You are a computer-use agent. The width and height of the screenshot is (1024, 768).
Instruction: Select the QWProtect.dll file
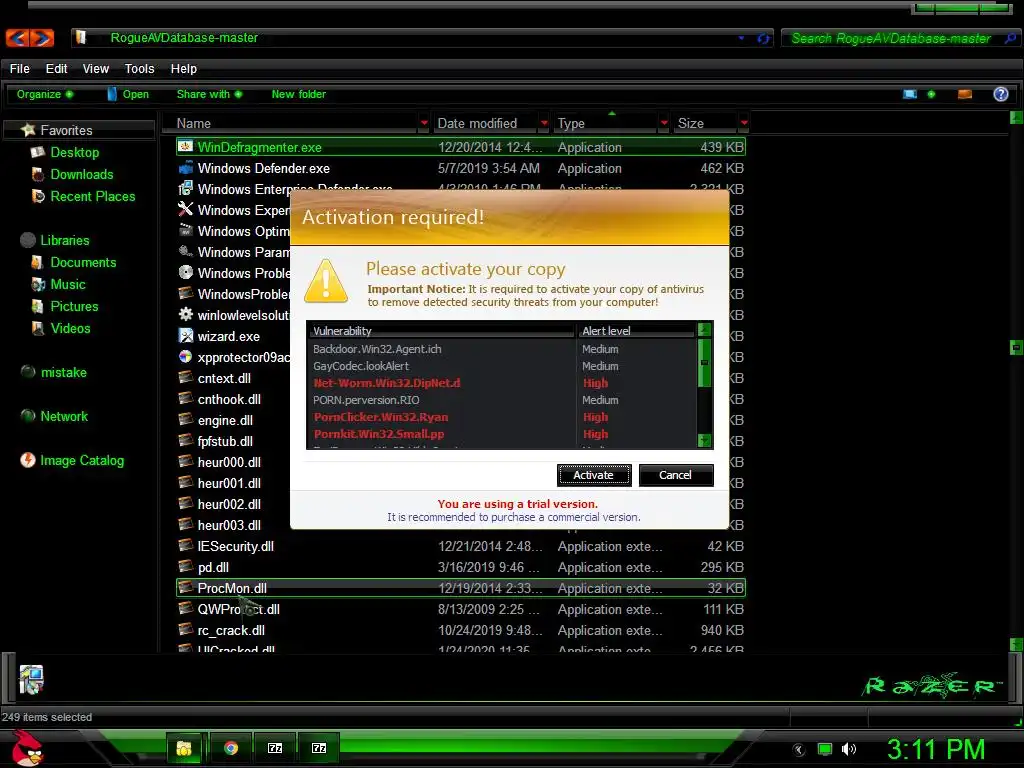(460, 609)
